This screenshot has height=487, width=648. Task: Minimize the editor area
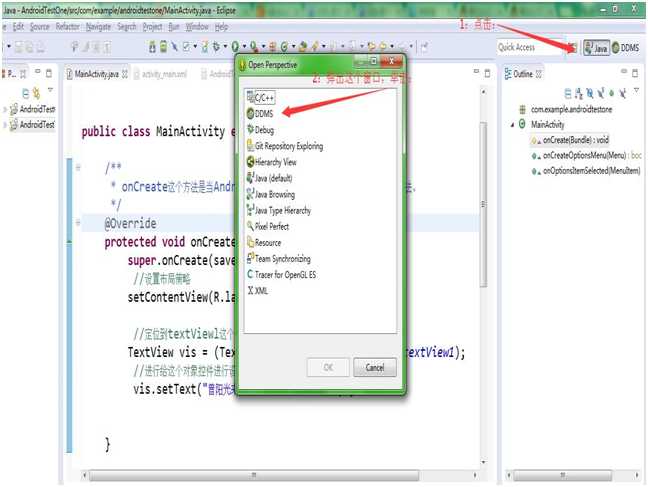click(x=476, y=72)
